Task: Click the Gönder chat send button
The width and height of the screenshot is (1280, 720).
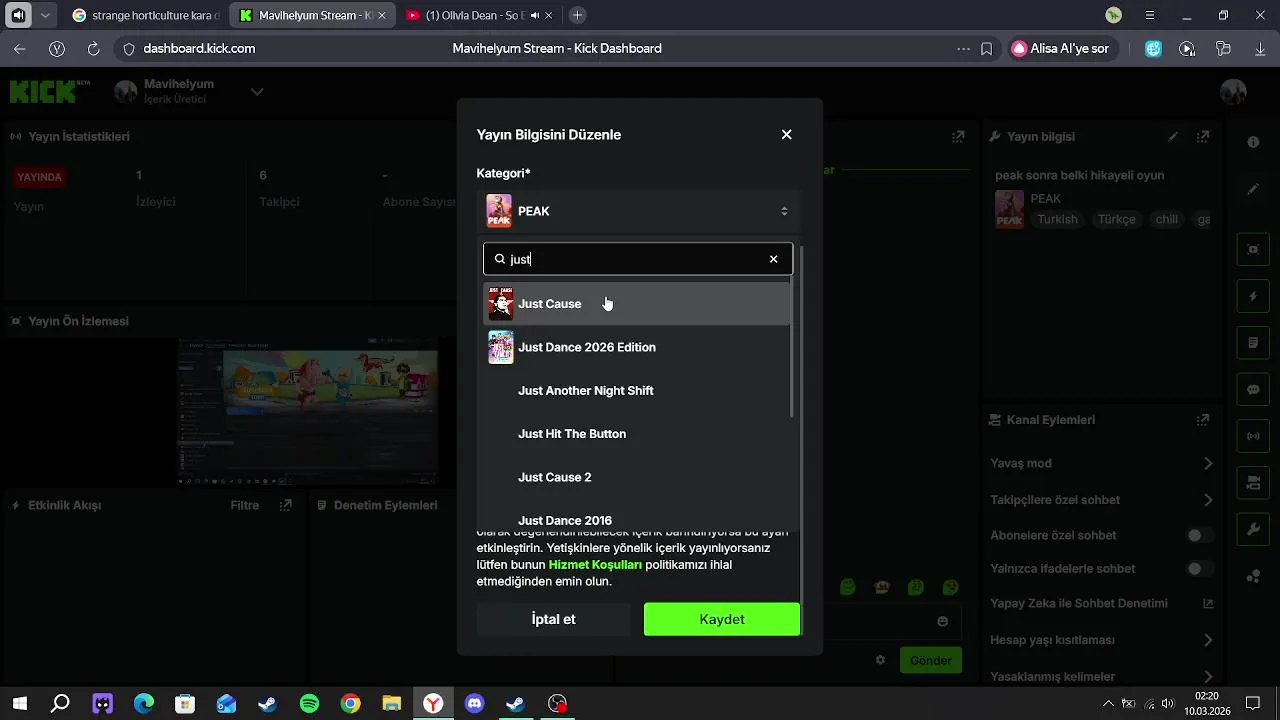Action: click(x=930, y=660)
